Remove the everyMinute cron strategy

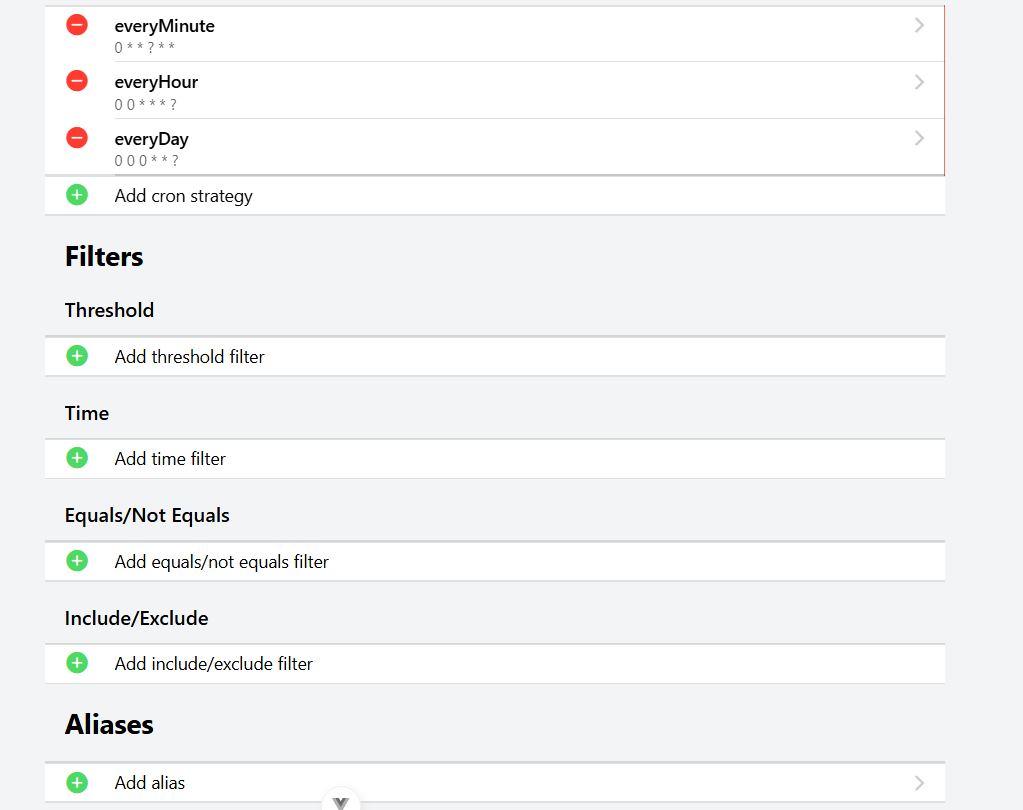tap(77, 25)
